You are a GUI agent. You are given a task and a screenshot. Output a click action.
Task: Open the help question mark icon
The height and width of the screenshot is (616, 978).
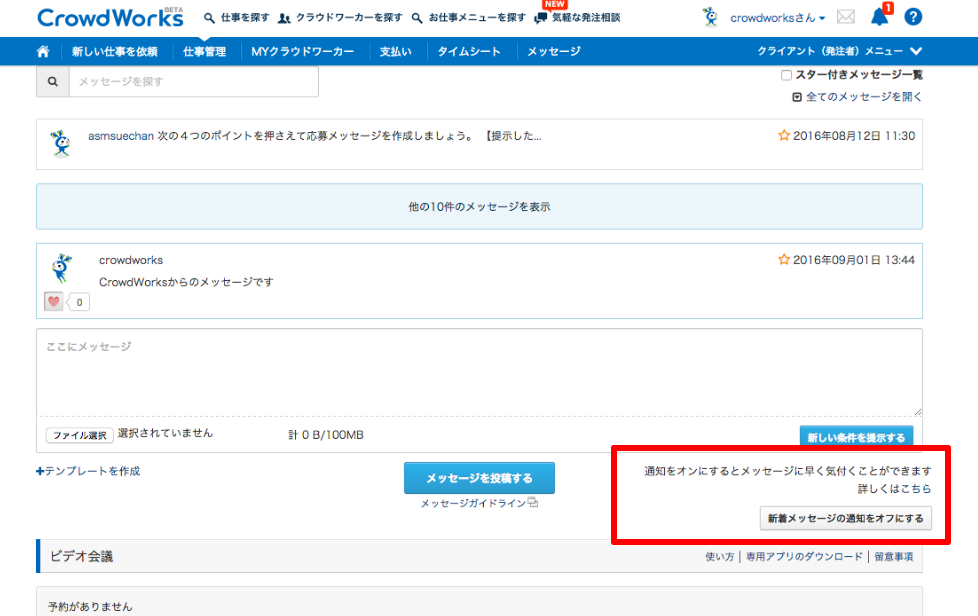pos(912,17)
